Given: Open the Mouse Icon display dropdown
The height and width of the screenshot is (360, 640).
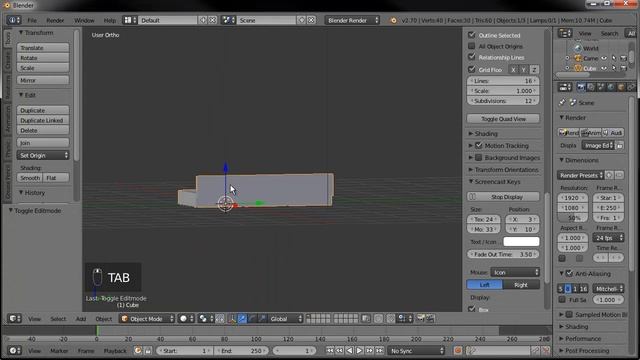Looking at the screenshot, I should click(x=516, y=272).
